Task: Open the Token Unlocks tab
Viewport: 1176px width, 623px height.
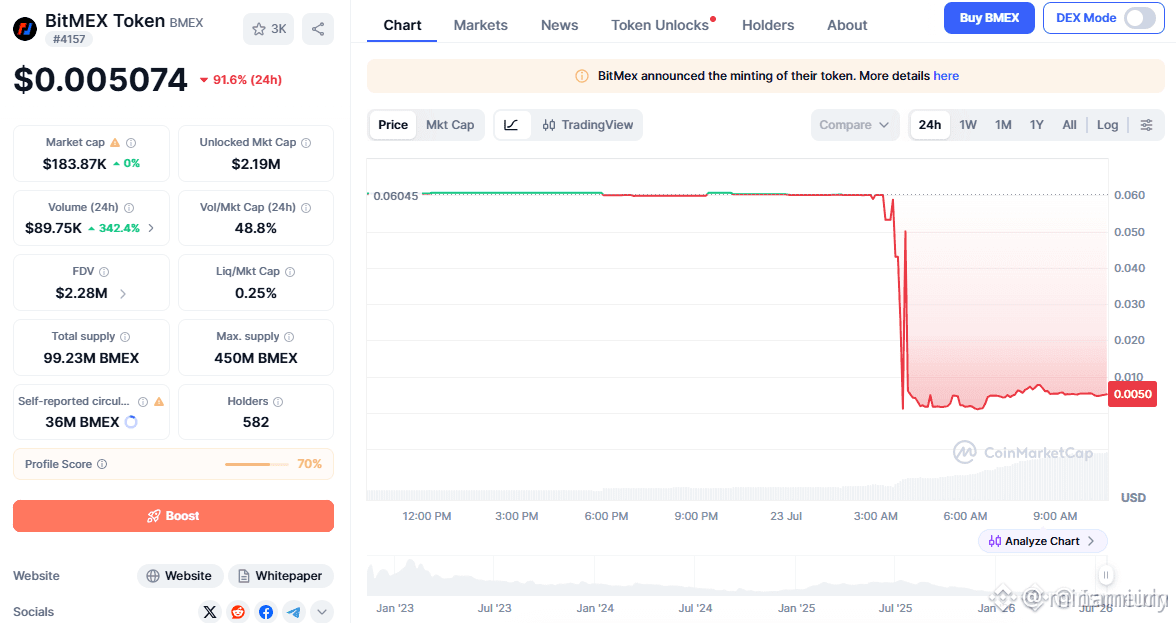Action: pos(660,25)
